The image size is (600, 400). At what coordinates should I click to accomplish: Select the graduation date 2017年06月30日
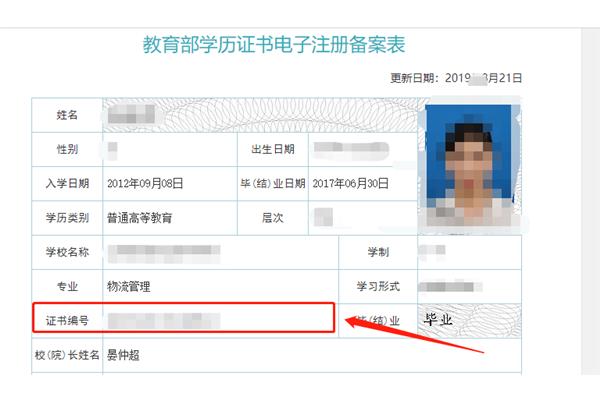coord(350,183)
